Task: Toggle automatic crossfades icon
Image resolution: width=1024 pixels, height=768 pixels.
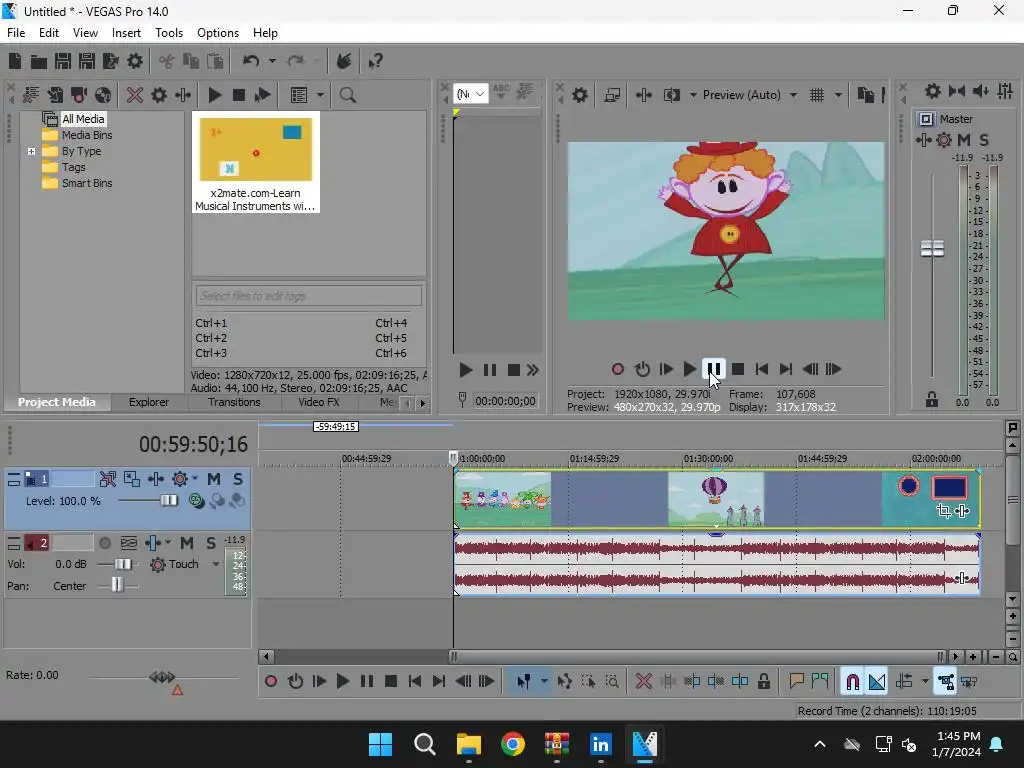Action: 876,682
